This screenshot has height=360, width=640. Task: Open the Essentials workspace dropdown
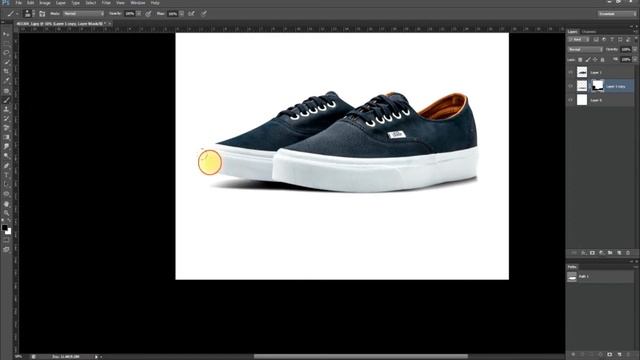pos(617,13)
